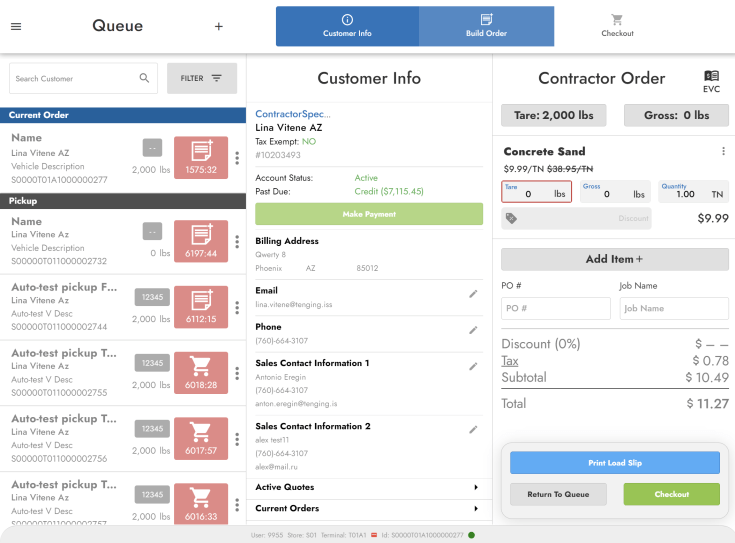Go to the Checkout tab
Image resolution: width=735 pixels, height=543 pixels.
click(x=617, y=26)
